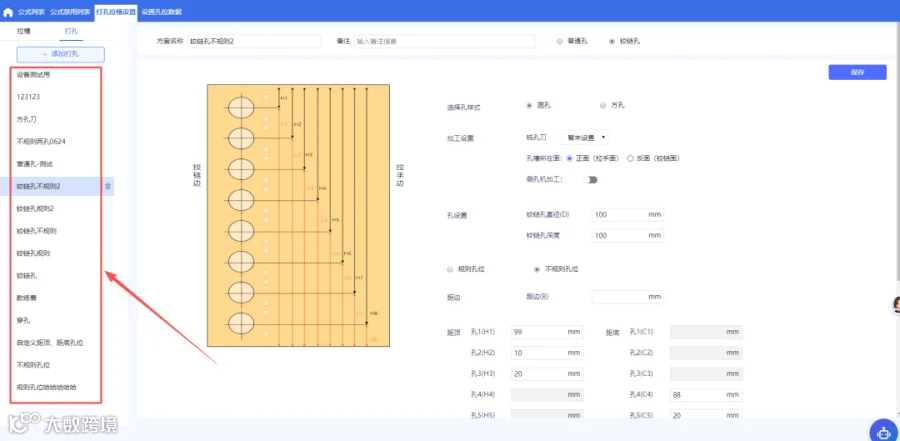This screenshot has height=441, width=900.
Task: Click the 铰链孔直径(D) input field
Action: pos(627,215)
